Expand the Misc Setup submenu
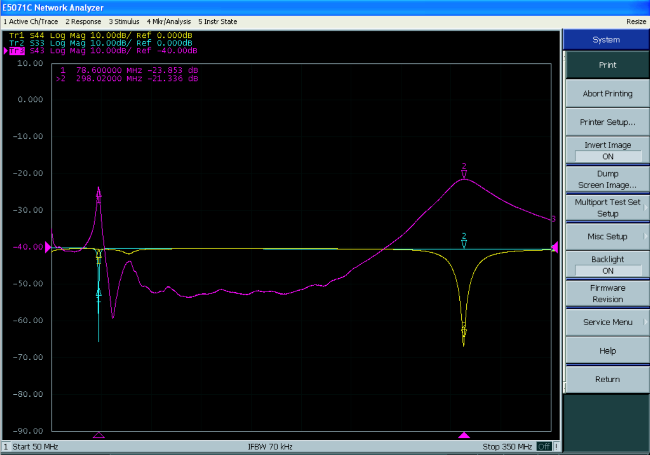The height and width of the screenshot is (455, 650). 606,236
